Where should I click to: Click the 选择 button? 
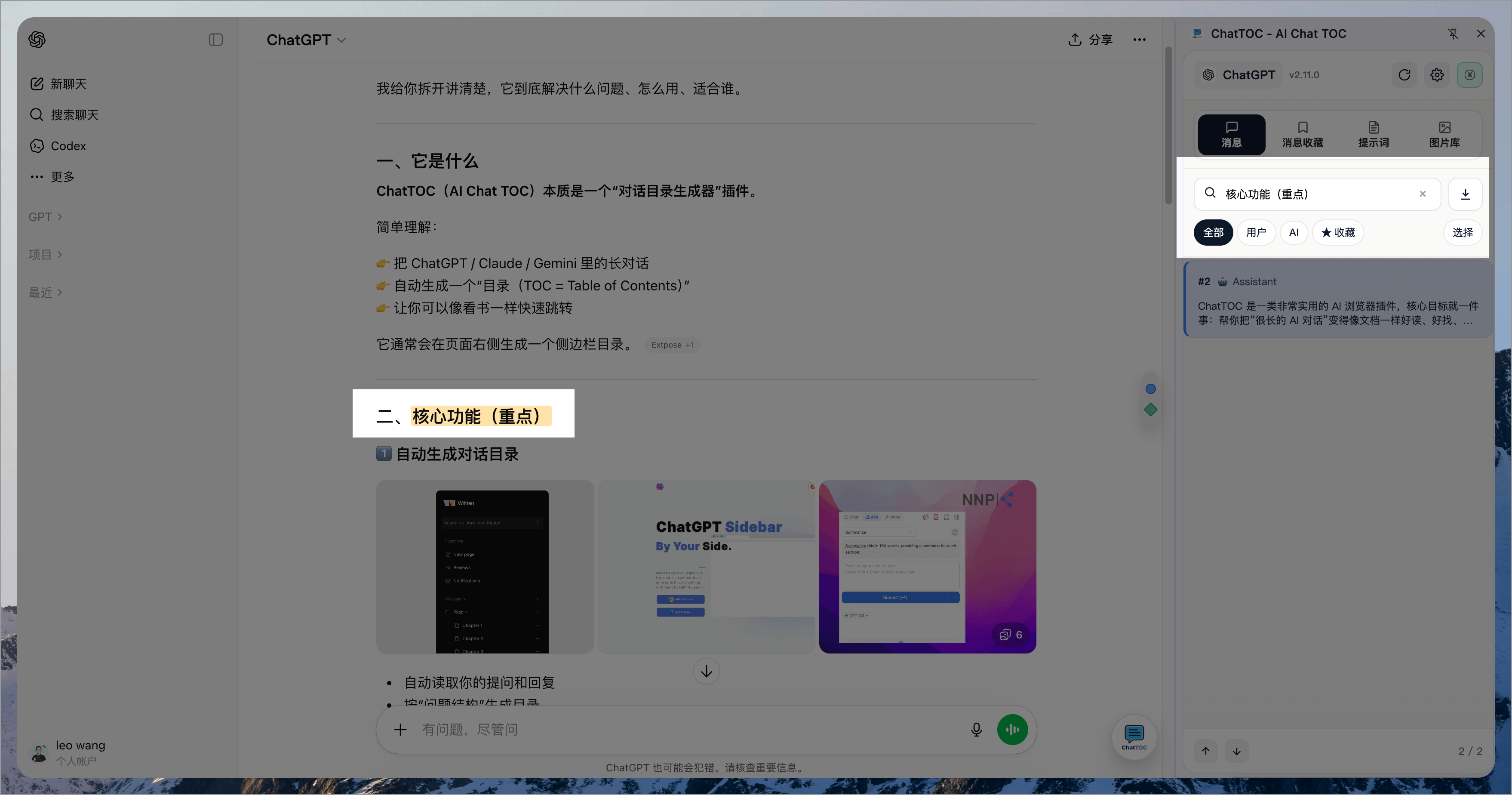coord(1463,232)
